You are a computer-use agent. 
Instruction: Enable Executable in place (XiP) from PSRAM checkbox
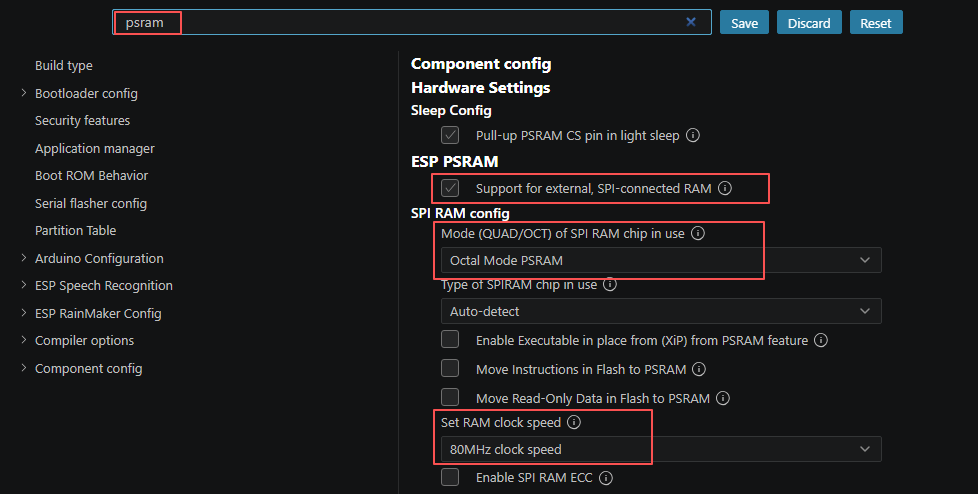click(450, 339)
